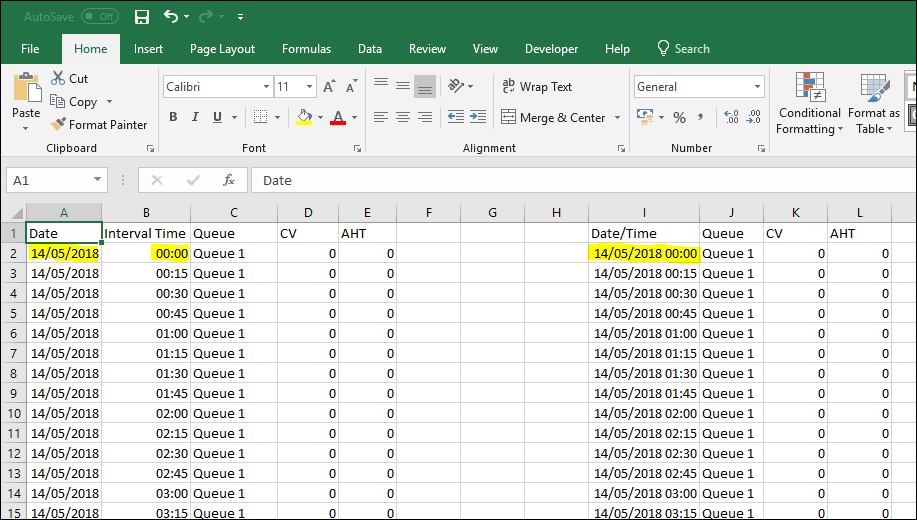Image resolution: width=917 pixels, height=520 pixels.
Task: Click the Insert Function fx icon
Action: [229, 180]
